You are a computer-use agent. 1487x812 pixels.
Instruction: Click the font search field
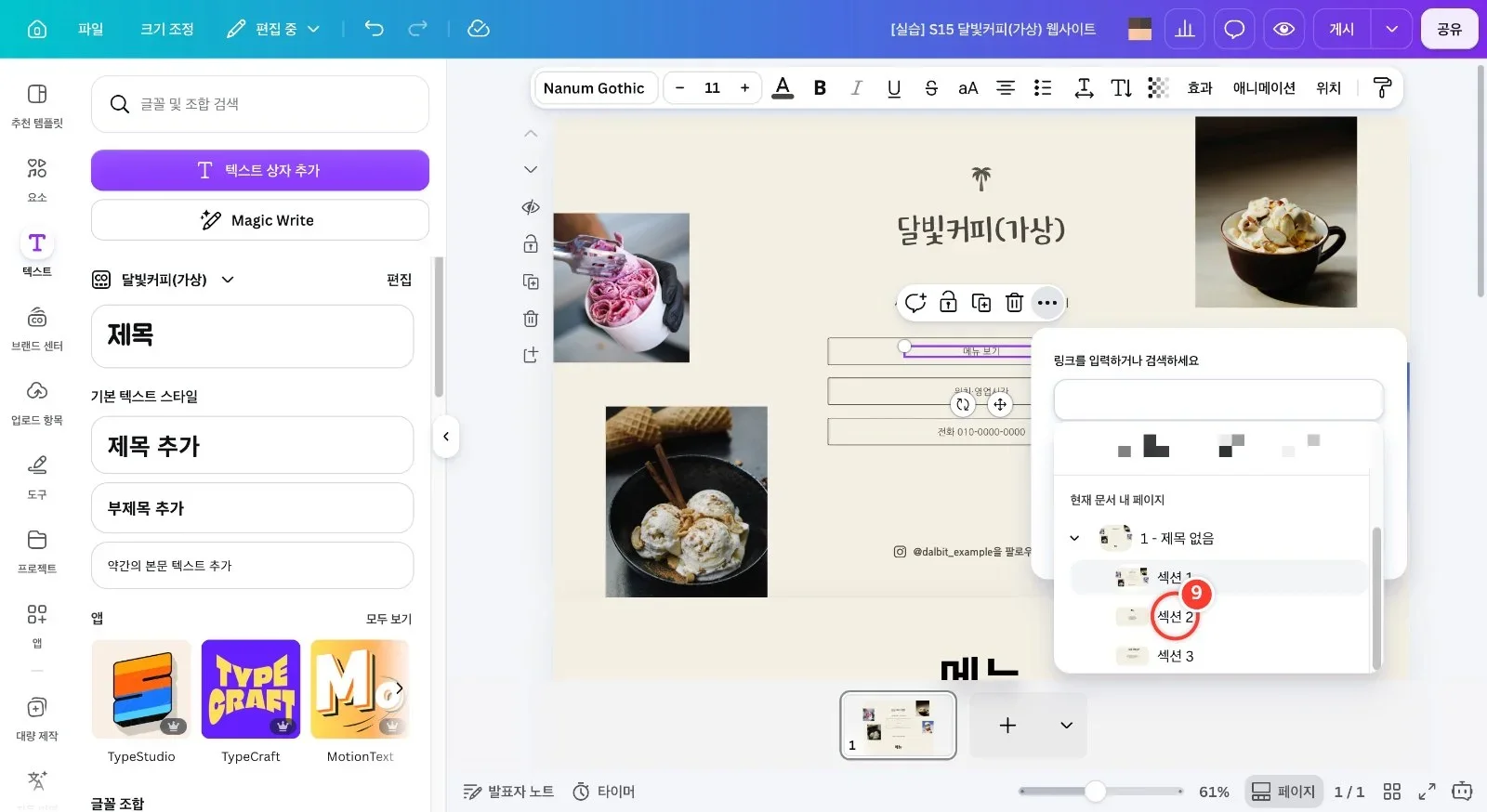coord(259,104)
